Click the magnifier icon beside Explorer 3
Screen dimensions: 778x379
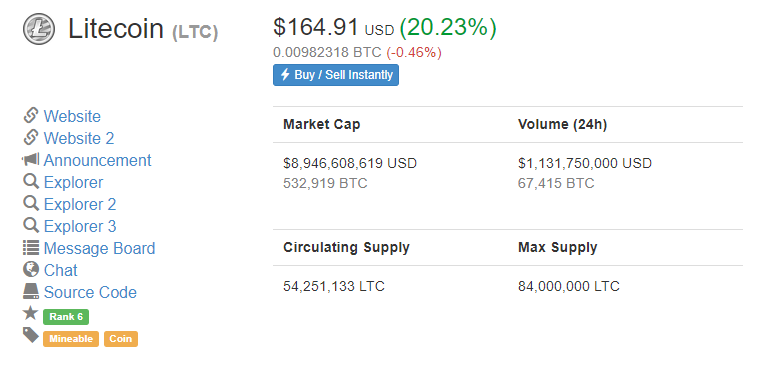point(31,226)
